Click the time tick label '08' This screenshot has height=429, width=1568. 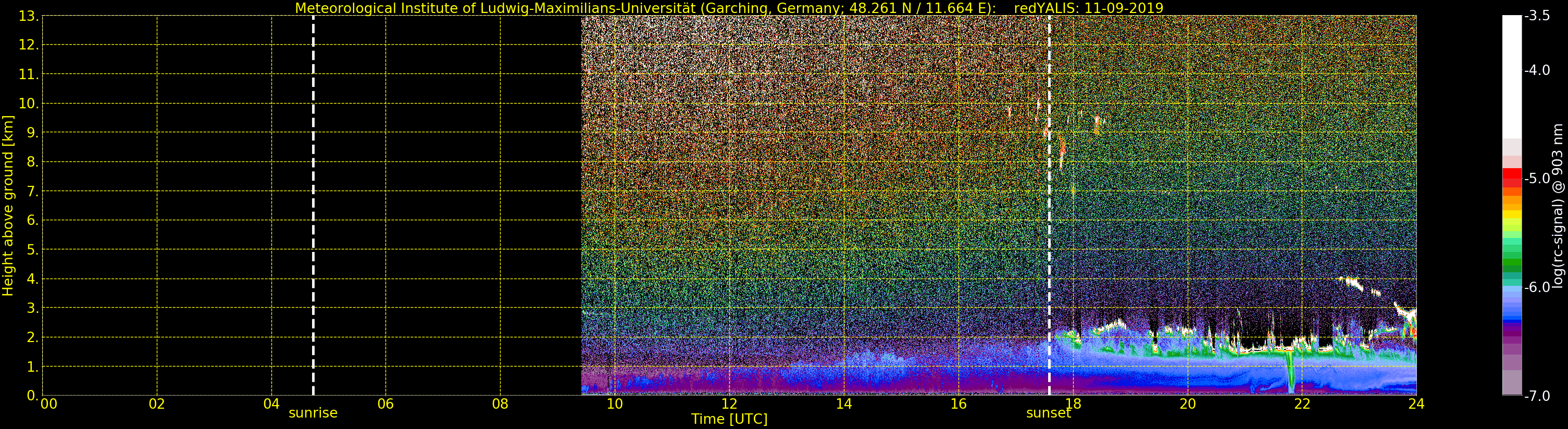coord(500,404)
